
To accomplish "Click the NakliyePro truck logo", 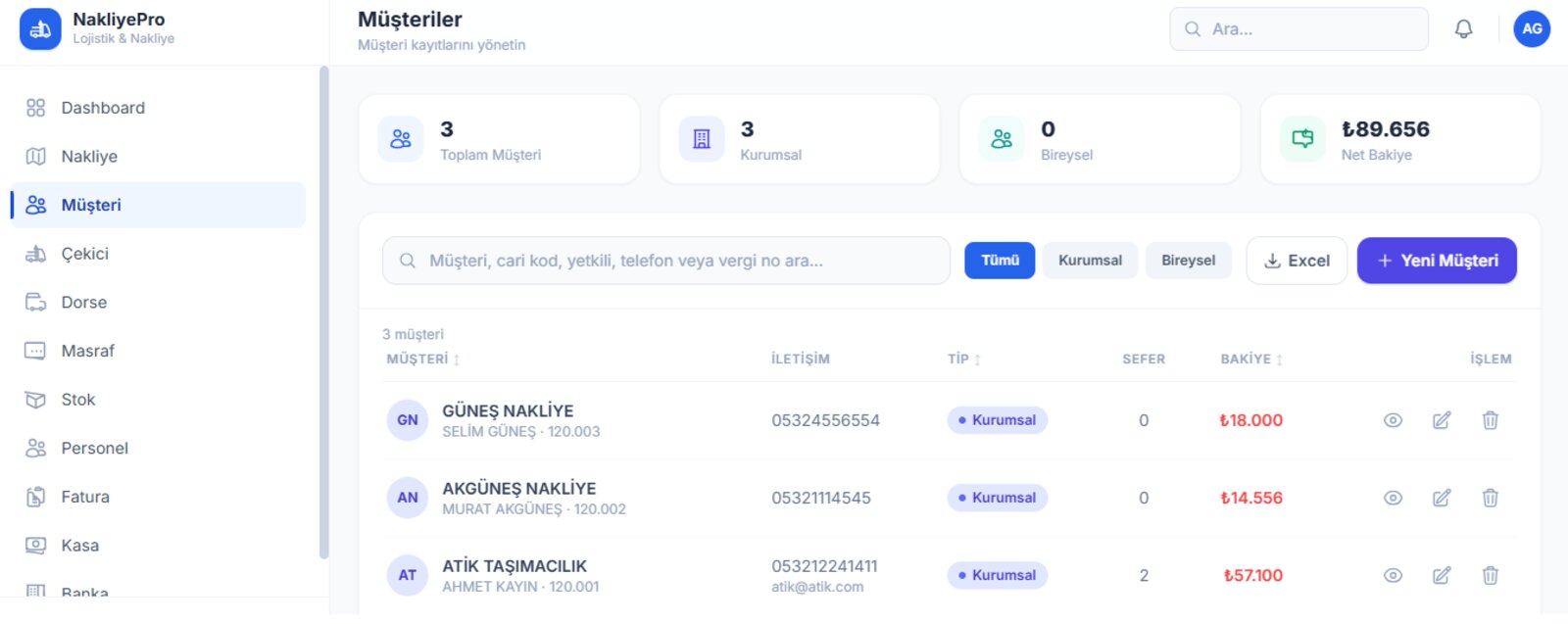I will tap(40, 29).
